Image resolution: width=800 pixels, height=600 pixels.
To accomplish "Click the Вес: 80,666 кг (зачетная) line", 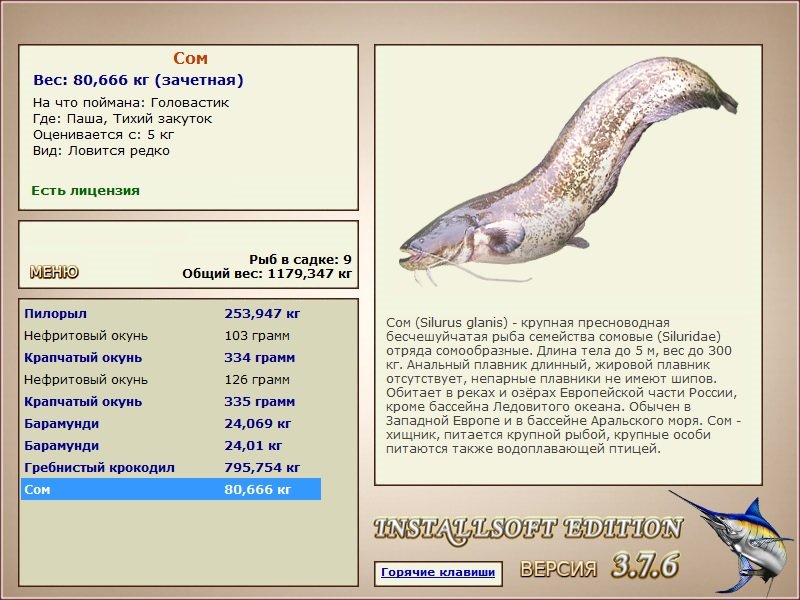I will pyautogui.click(x=138, y=80).
